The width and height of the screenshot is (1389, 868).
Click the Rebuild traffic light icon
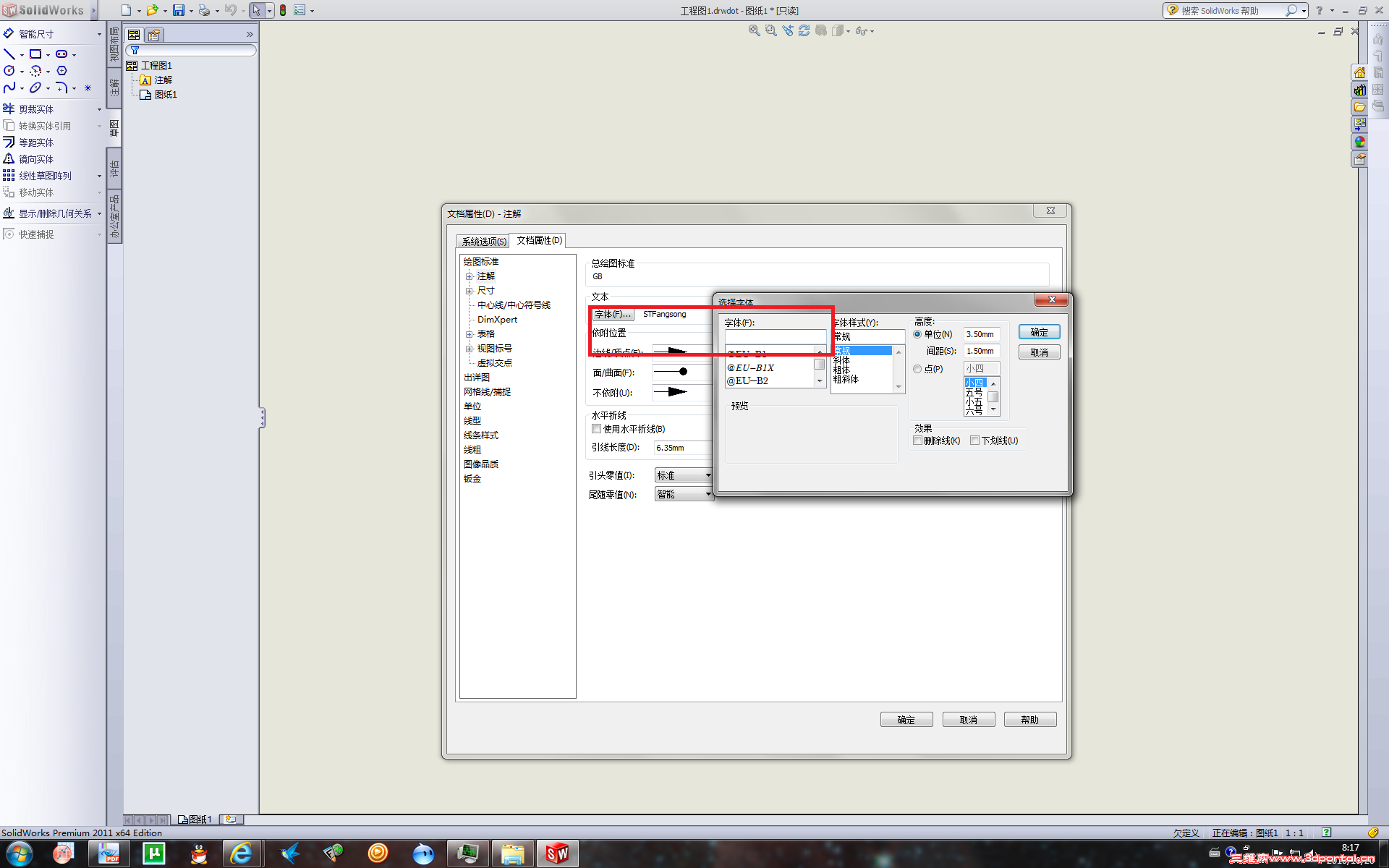(283, 10)
